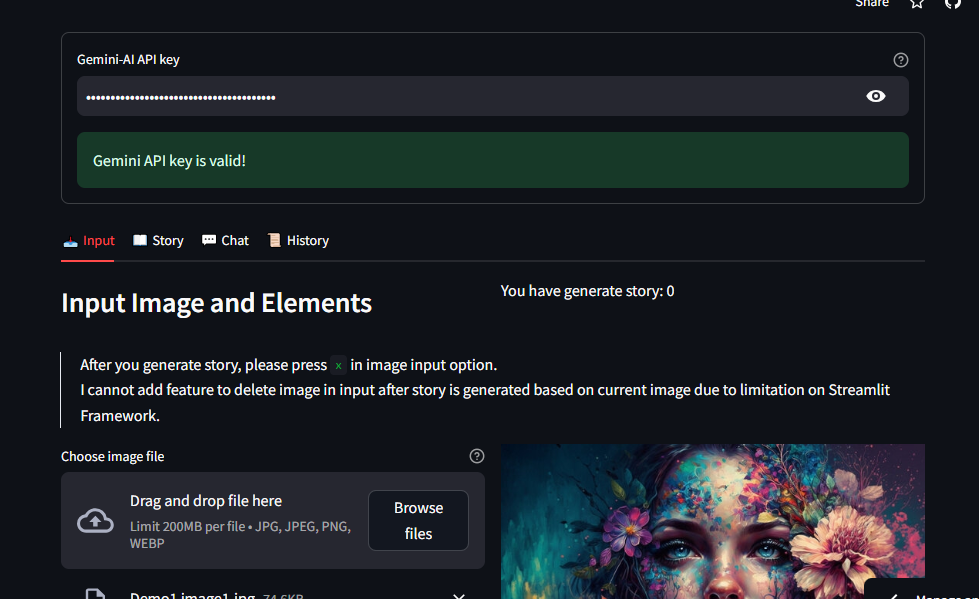
Task: Show the hidden Gemini API key
Action: (x=875, y=96)
